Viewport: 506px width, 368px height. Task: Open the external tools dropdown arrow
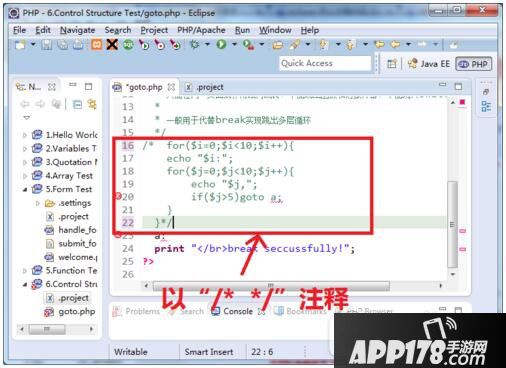pyautogui.click(x=262, y=44)
